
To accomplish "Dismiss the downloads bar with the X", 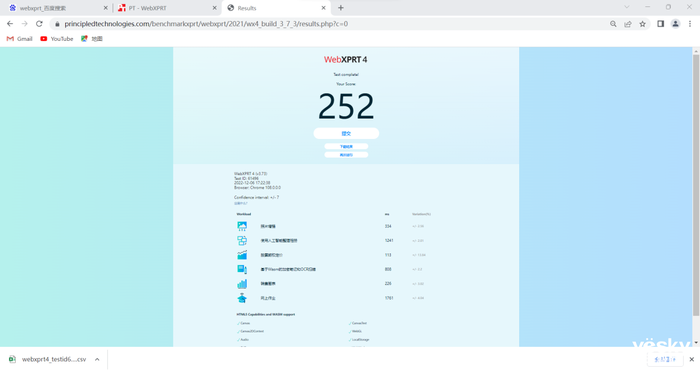I will tap(692, 359).
